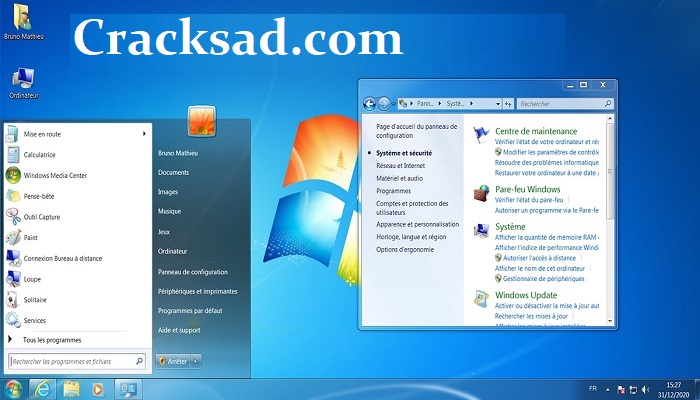Click the Système computer icon

pyautogui.click(x=481, y=231)
